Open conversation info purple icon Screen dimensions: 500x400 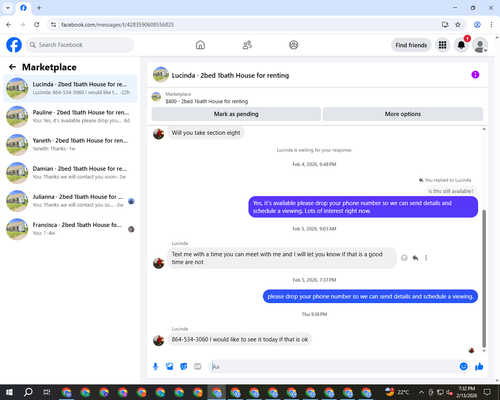click(x=475, y=75)
